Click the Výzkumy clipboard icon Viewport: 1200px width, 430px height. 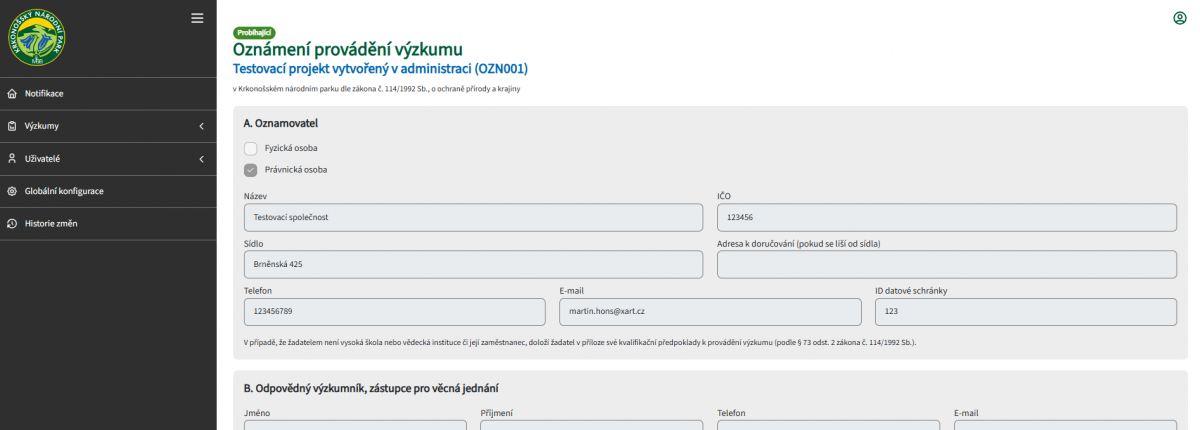tap(12, 126)
